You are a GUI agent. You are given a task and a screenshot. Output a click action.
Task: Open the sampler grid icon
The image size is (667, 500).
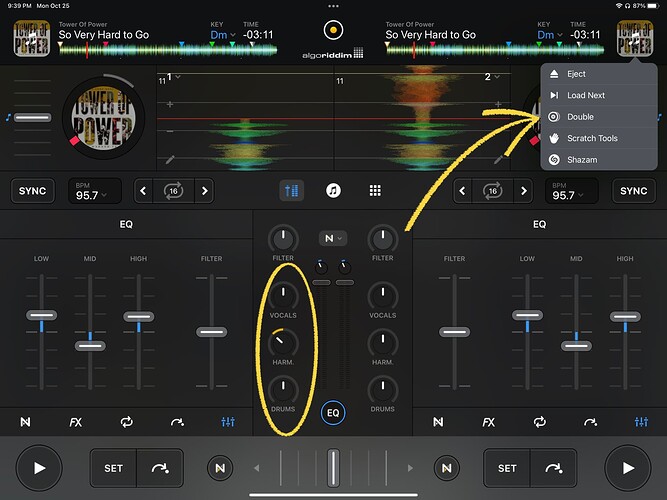[375, 190]
